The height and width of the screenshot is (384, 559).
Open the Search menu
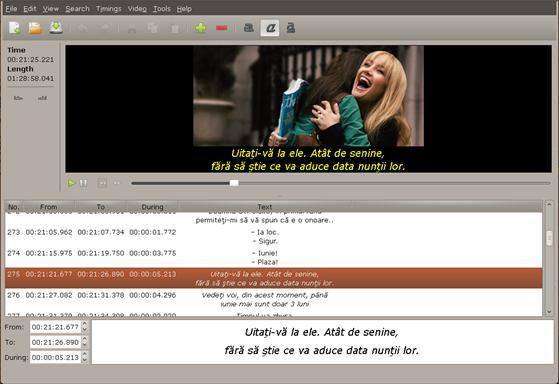(x=77, y=9)
